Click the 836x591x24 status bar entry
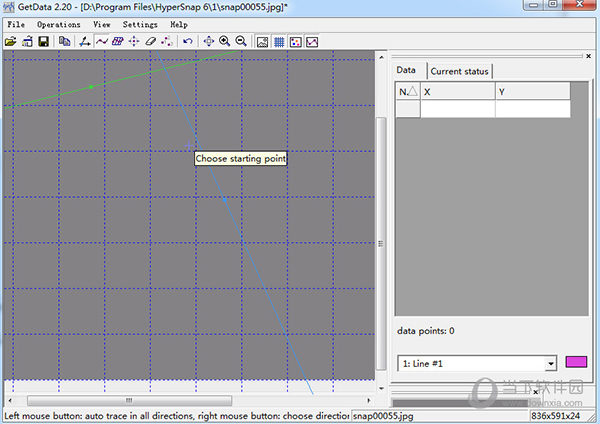The width and height of the screenshot is (600, 424). point(556,416)
